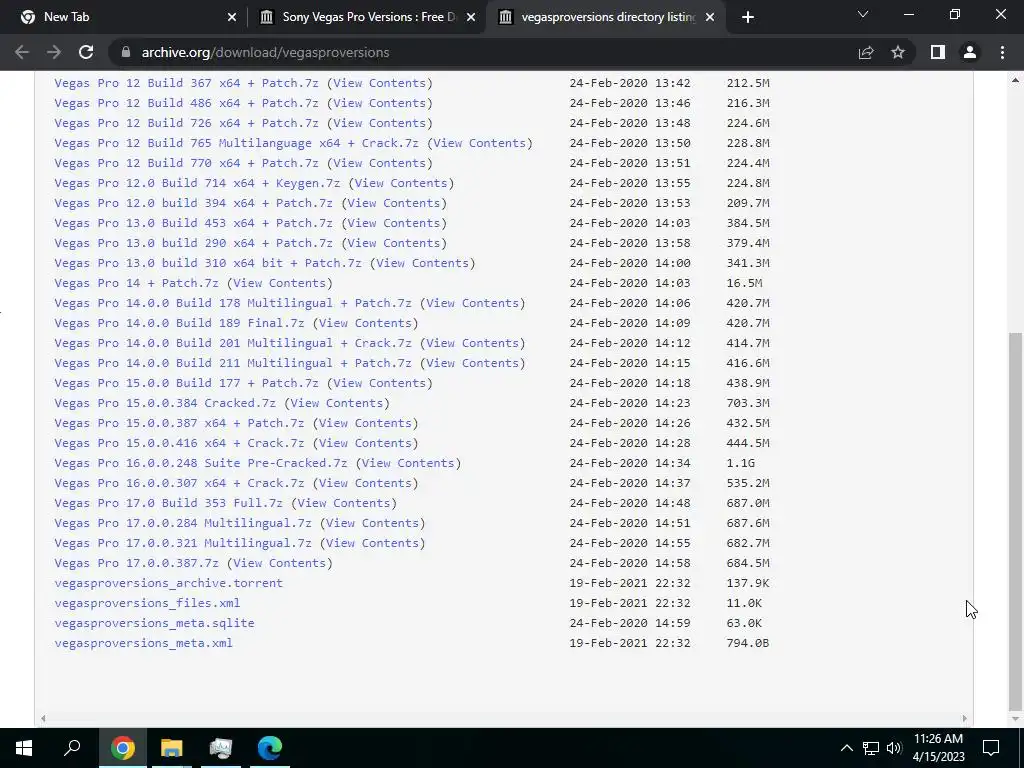This screenshot has width=1024, height=768.
Task: Download Vegas Pro 17.0 Build 353 Full.7z
Action: (x=168, y=503)
